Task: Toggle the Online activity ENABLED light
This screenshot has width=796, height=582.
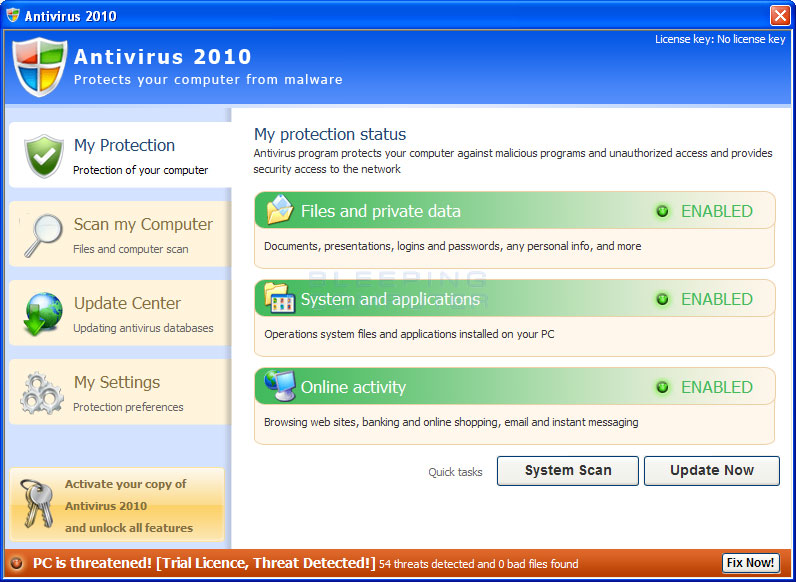Action: click(x=662, y=387)
